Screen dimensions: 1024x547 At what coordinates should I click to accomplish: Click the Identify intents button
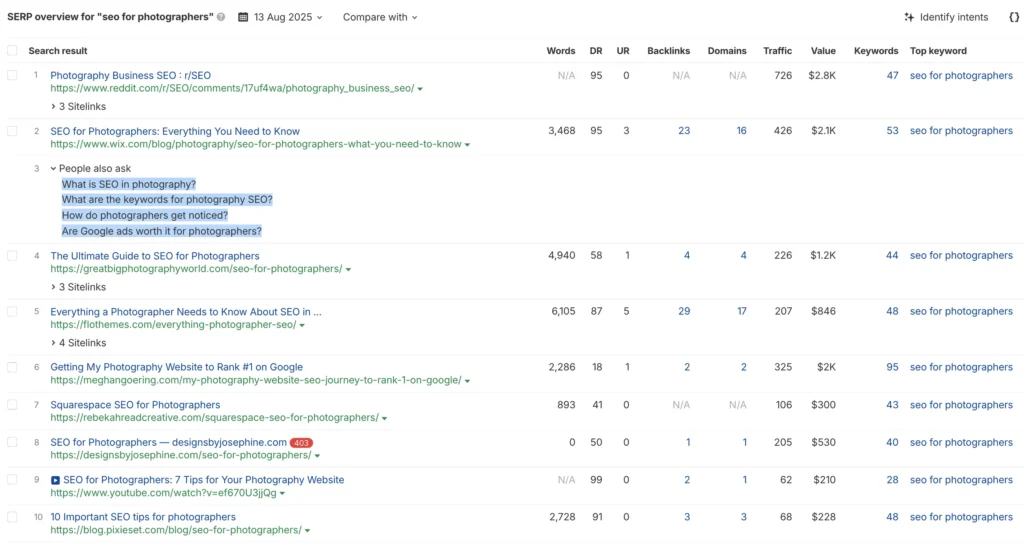(x=946, y=17)
